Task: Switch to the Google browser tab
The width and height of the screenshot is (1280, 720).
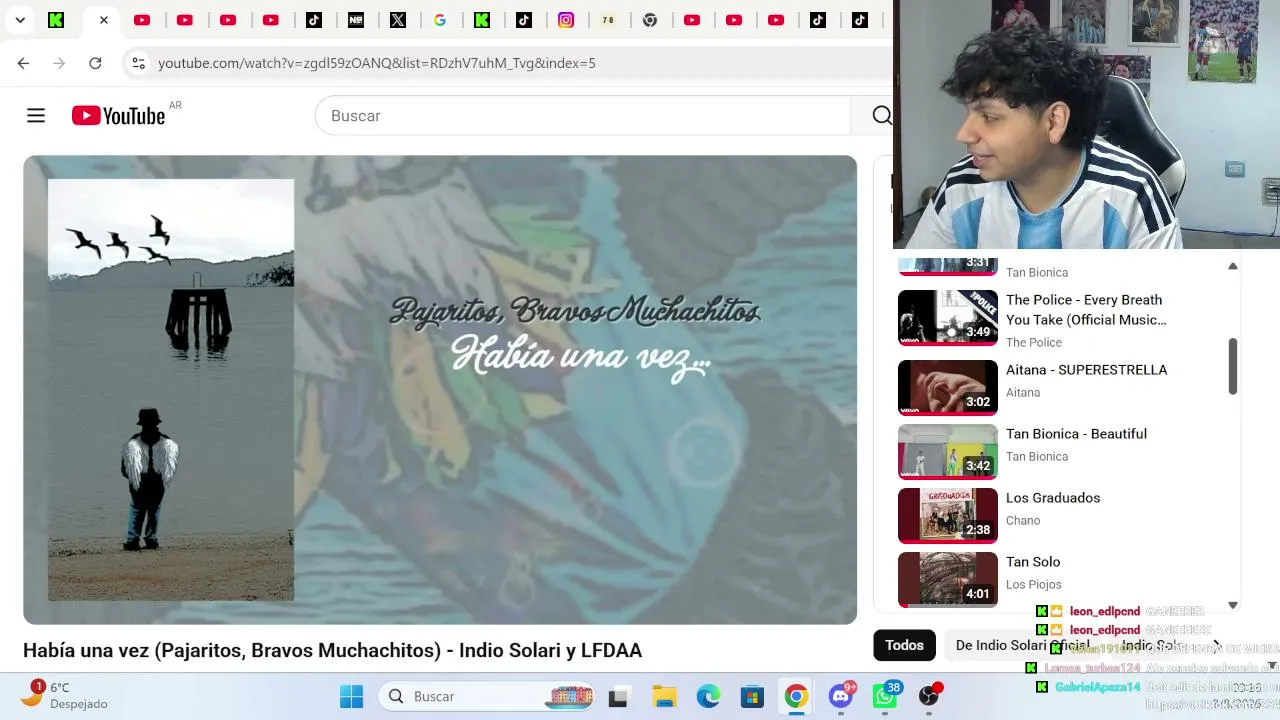Action: (x=440, y=20)
